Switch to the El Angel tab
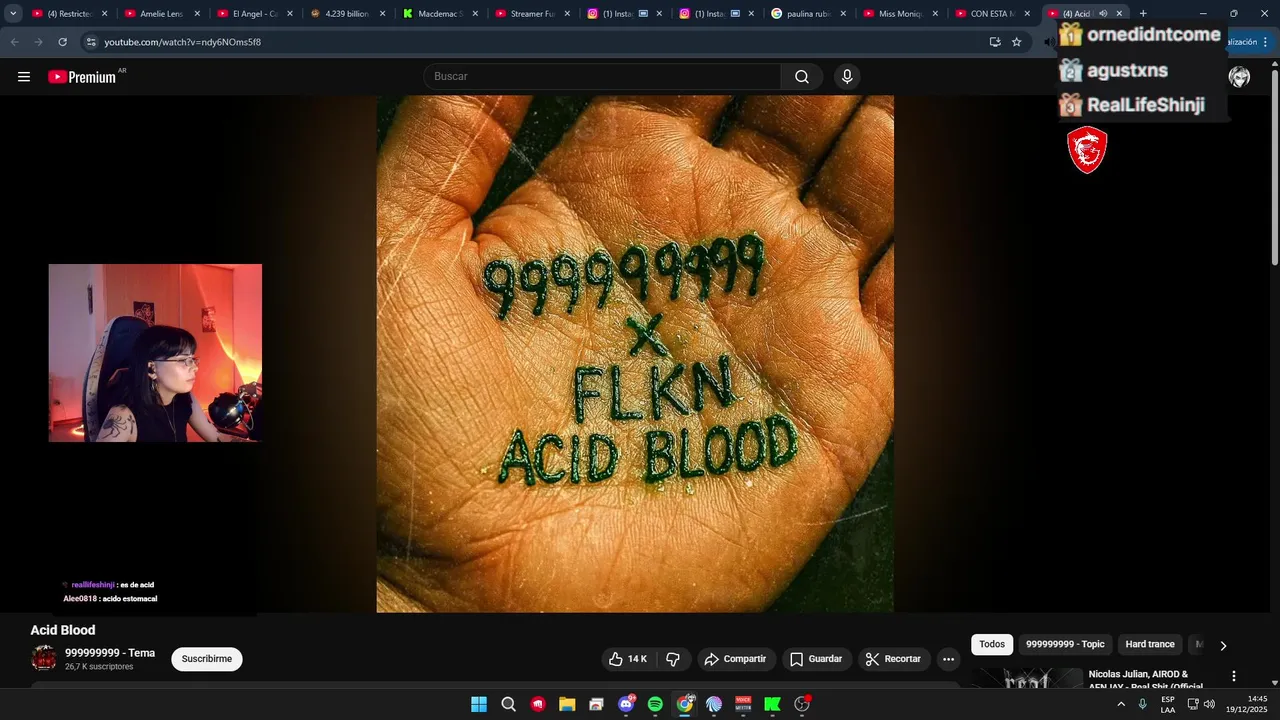Image resolution: width=1280 pixels, height=720 pixels. tap(255, 14)
